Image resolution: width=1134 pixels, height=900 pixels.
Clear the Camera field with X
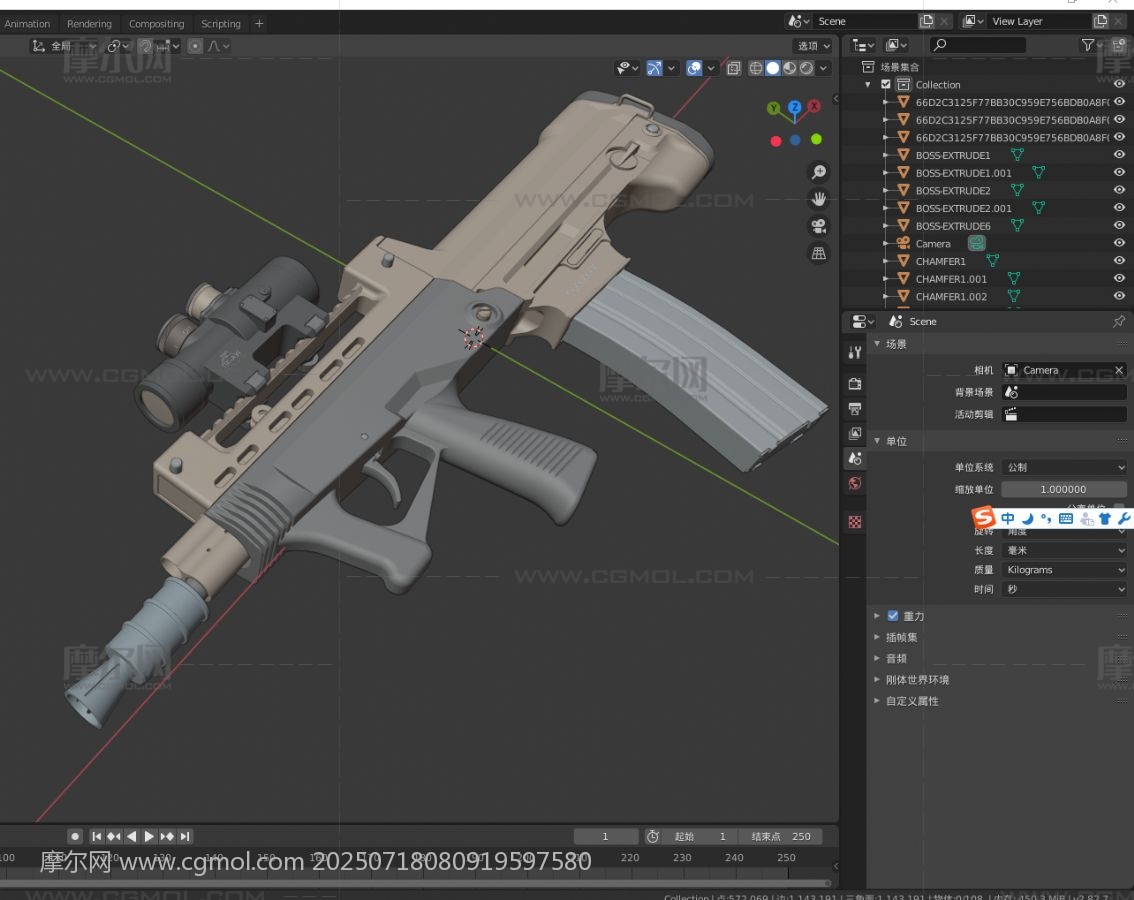click(x=1119, y=370)
